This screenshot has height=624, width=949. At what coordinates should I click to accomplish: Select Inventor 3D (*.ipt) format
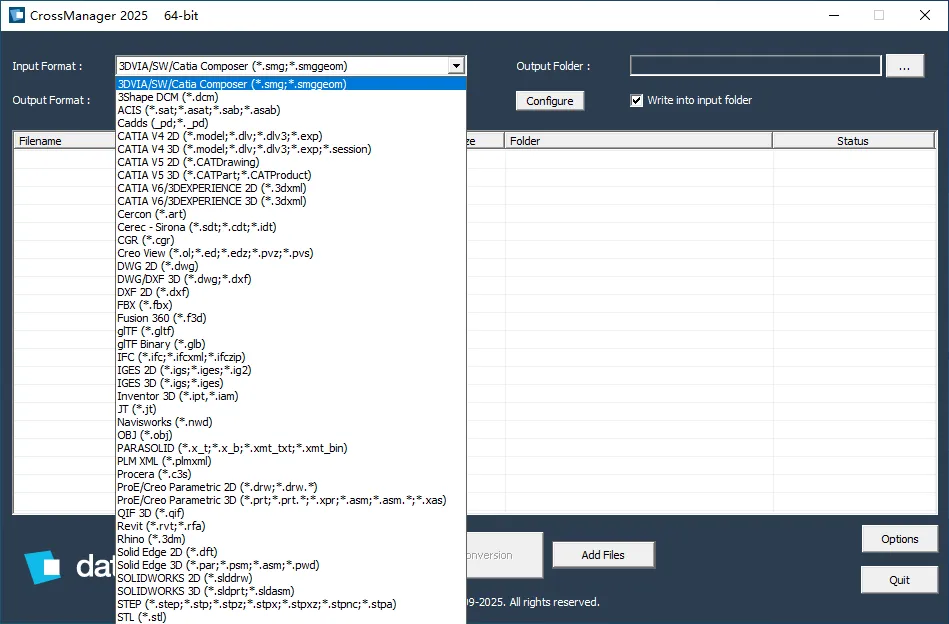[x=291, y=396]
